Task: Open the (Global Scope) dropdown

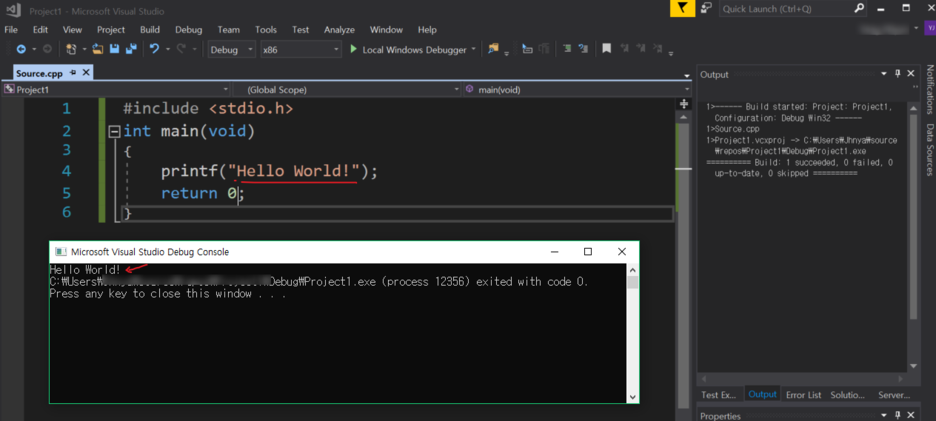Action: tap(346, 90)
